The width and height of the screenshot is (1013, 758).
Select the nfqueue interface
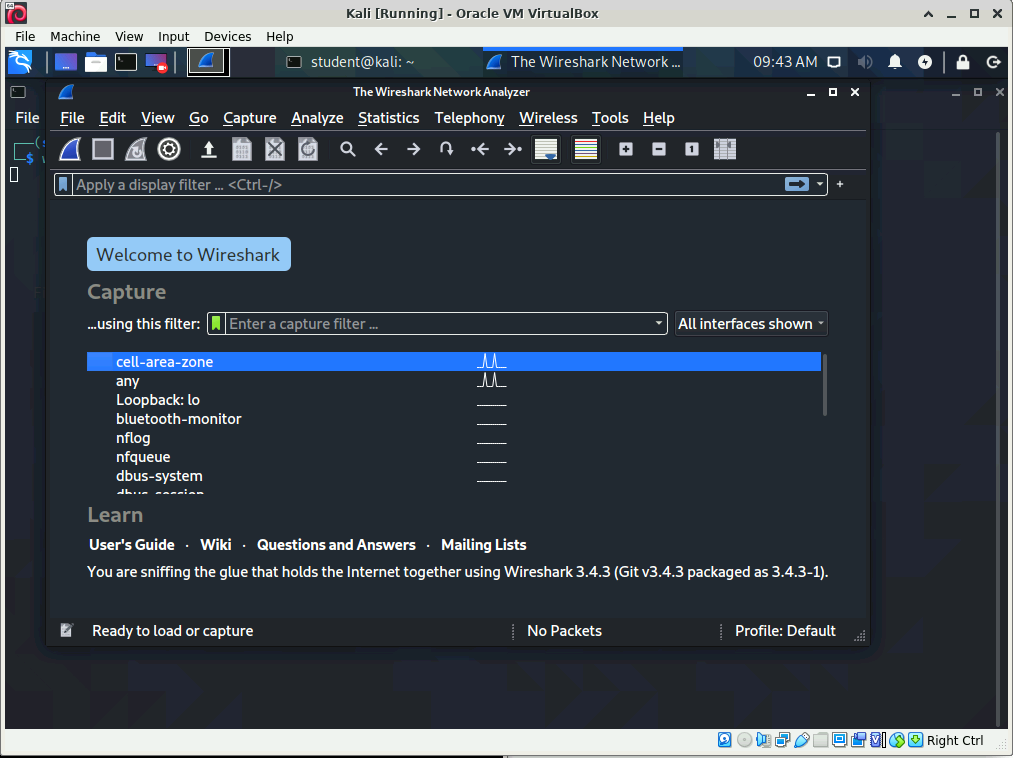[454, 457]
